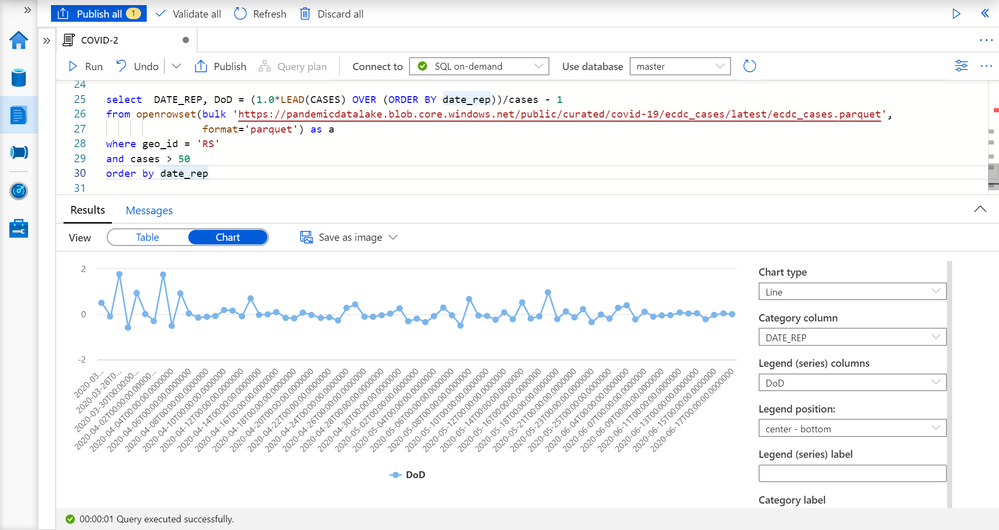Screen dimensions: 999x530
Task: Open the Manage toolbox icon
Action: coord(18,229)
